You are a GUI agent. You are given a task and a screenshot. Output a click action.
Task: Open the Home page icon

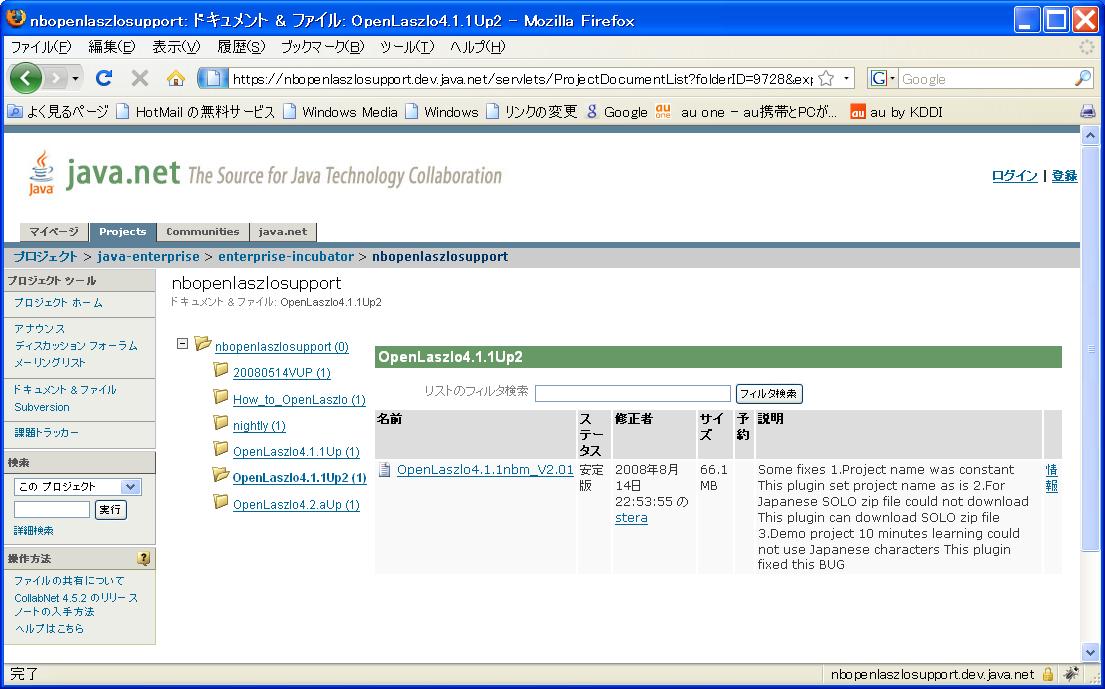(175, 77)
